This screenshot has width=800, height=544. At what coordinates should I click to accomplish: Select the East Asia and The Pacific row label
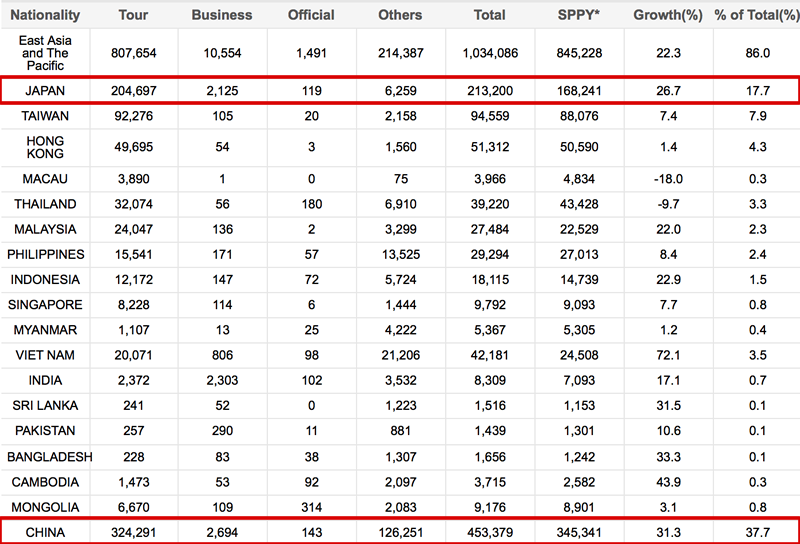[x=45, y=53]
